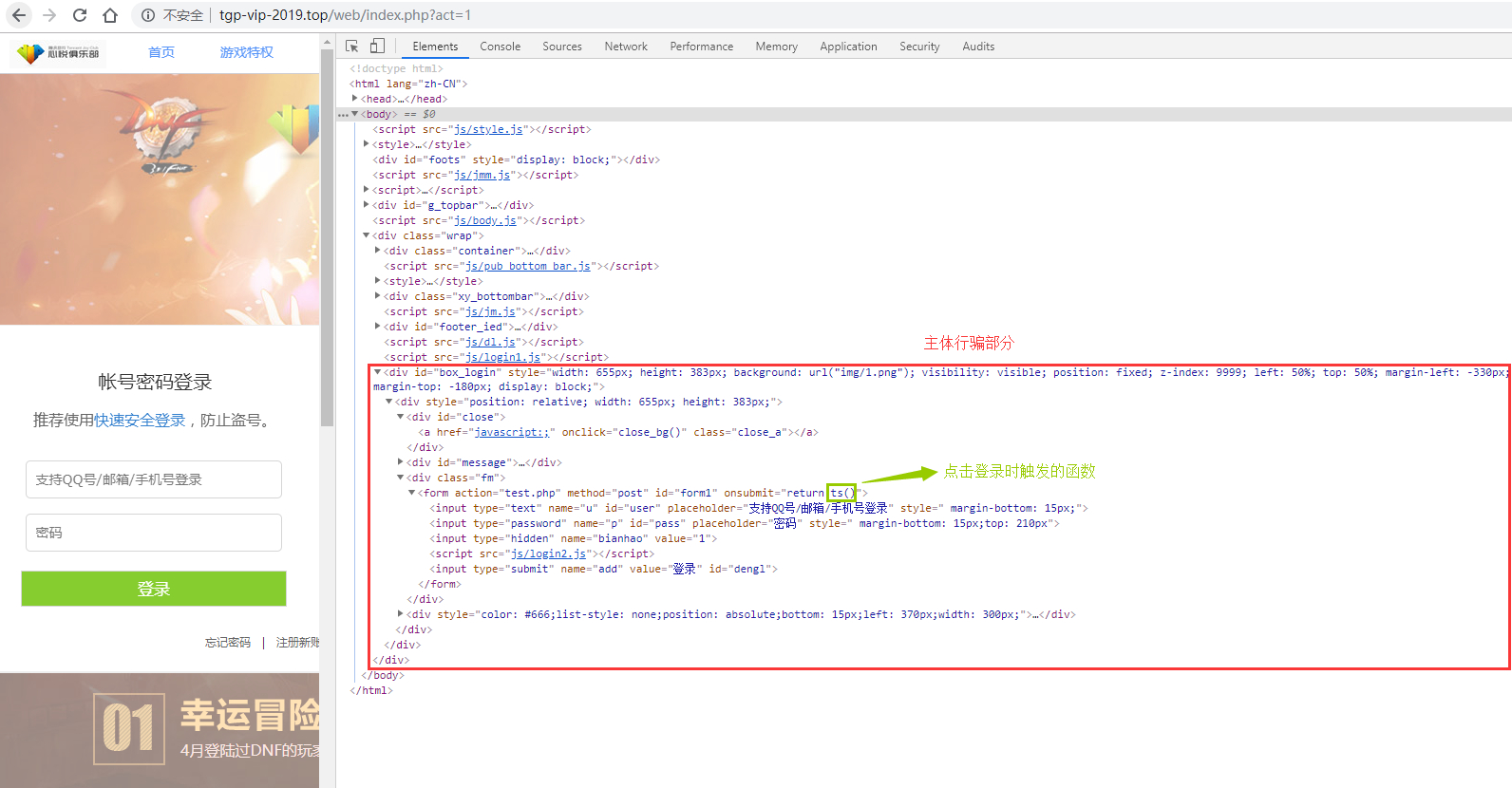
Task: Select the input id="user" text line
Action: [759, 508]
